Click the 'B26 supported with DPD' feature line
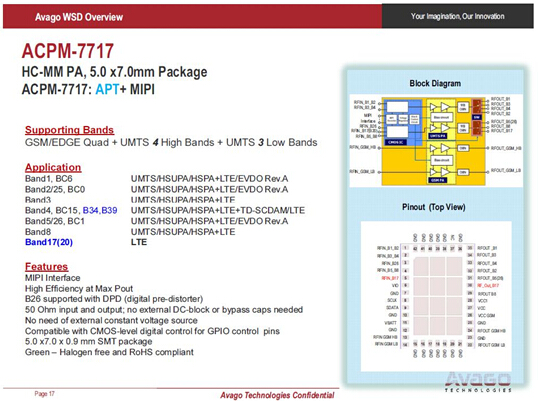 pos(114,299)
